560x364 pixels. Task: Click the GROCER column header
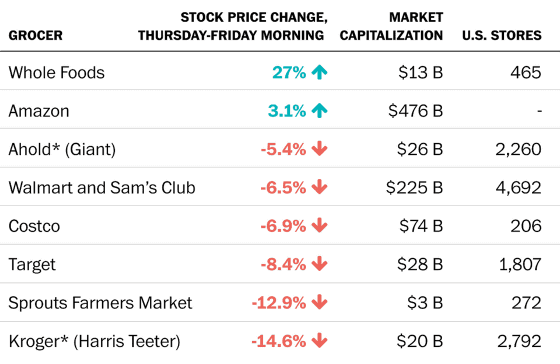click(x=36, y=35)
